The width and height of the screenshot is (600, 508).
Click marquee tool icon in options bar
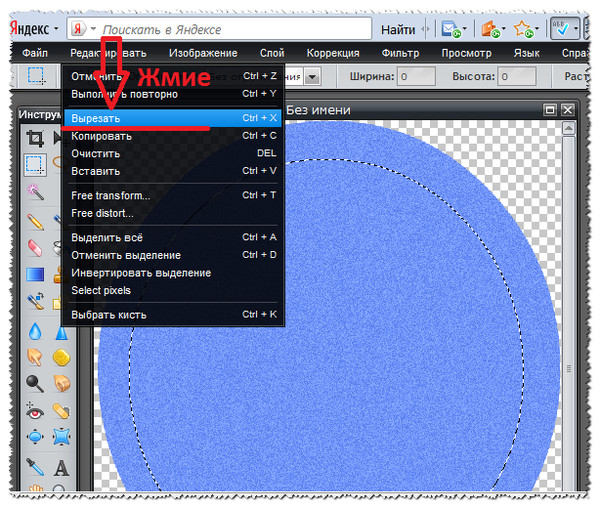pyautogui.click(x=36, y=75)
